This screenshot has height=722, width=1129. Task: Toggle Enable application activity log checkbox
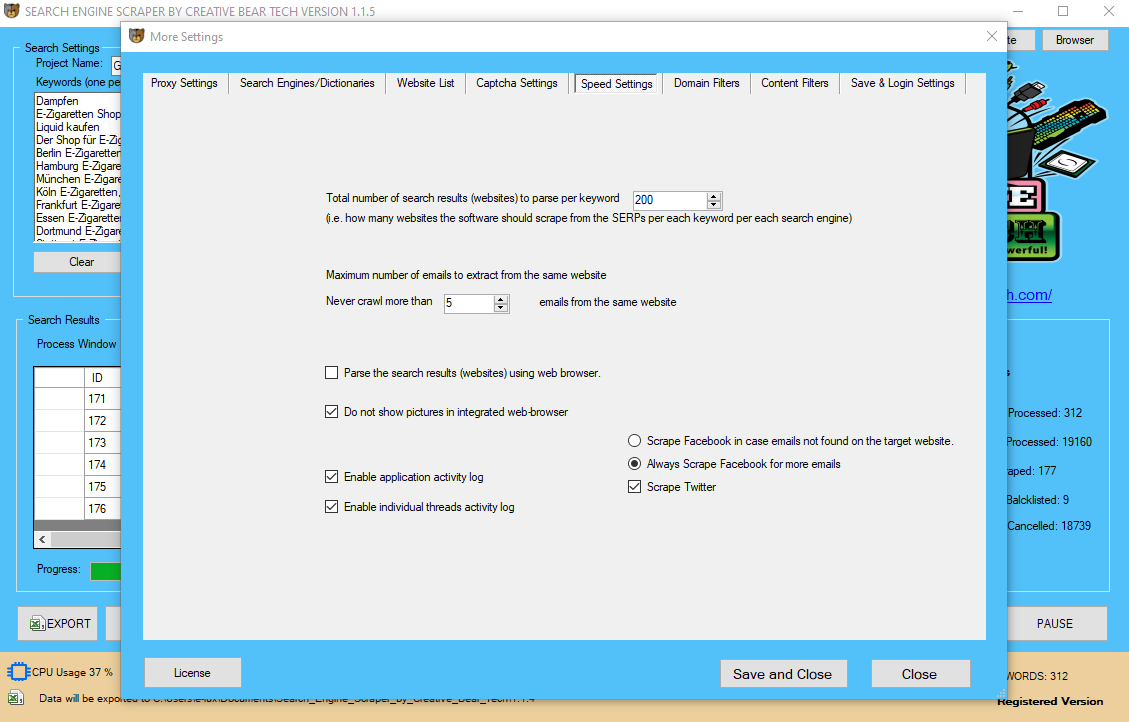coord(331,477)
